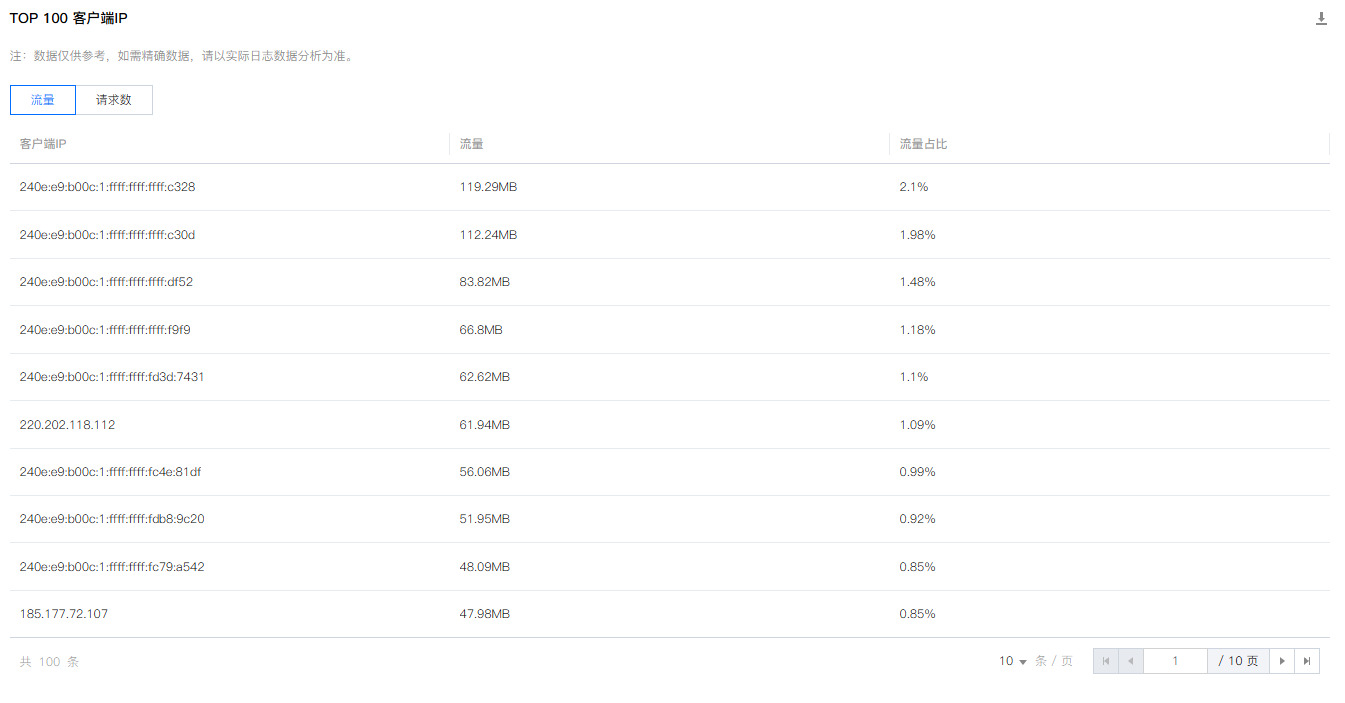Click IP address ending in fd3d:7431
Image resolution: width=1345 pixels, height=703 pixels.
[x=112, y=377]
